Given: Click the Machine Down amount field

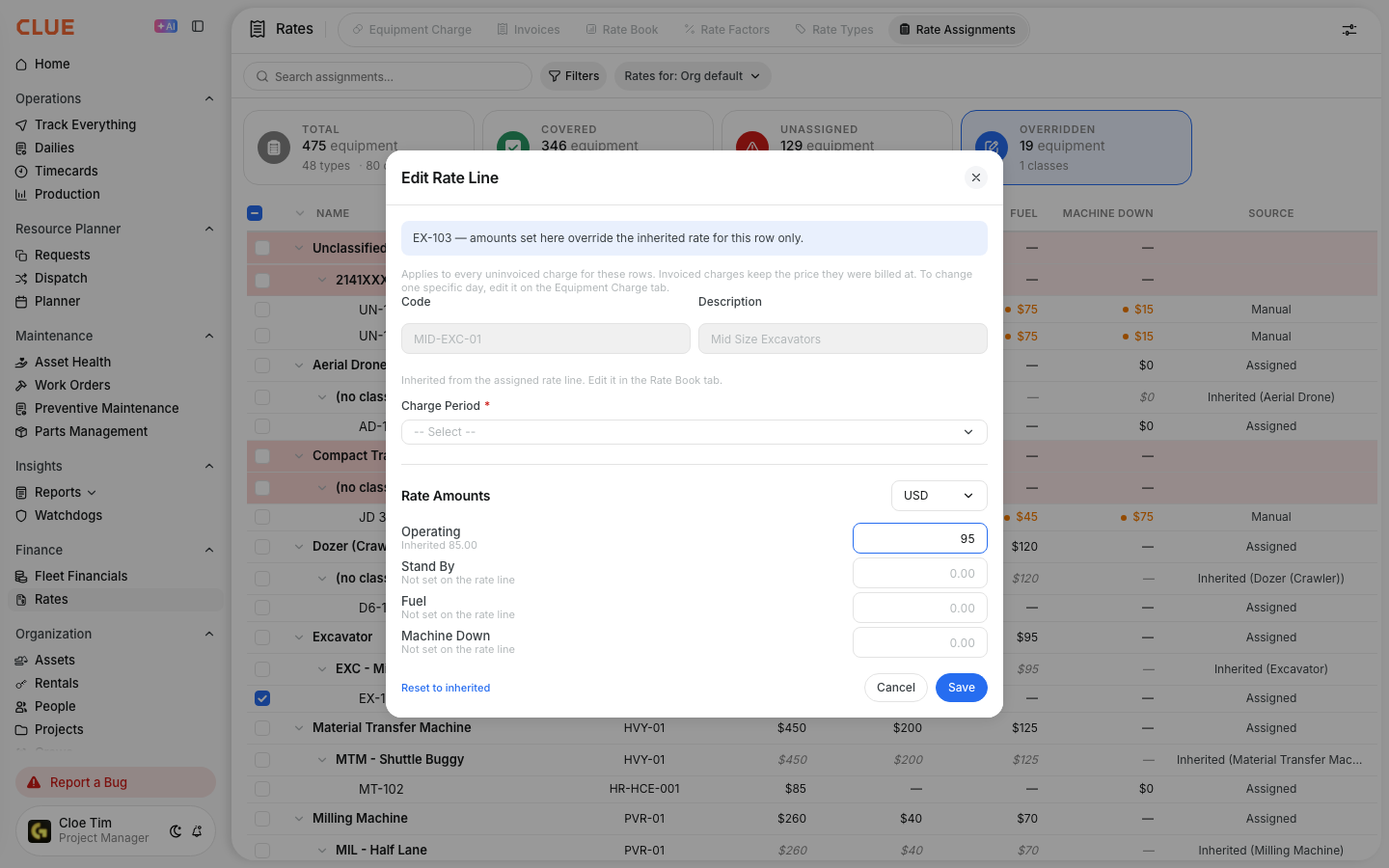Looking at the screenshot, I should (920, 642).
